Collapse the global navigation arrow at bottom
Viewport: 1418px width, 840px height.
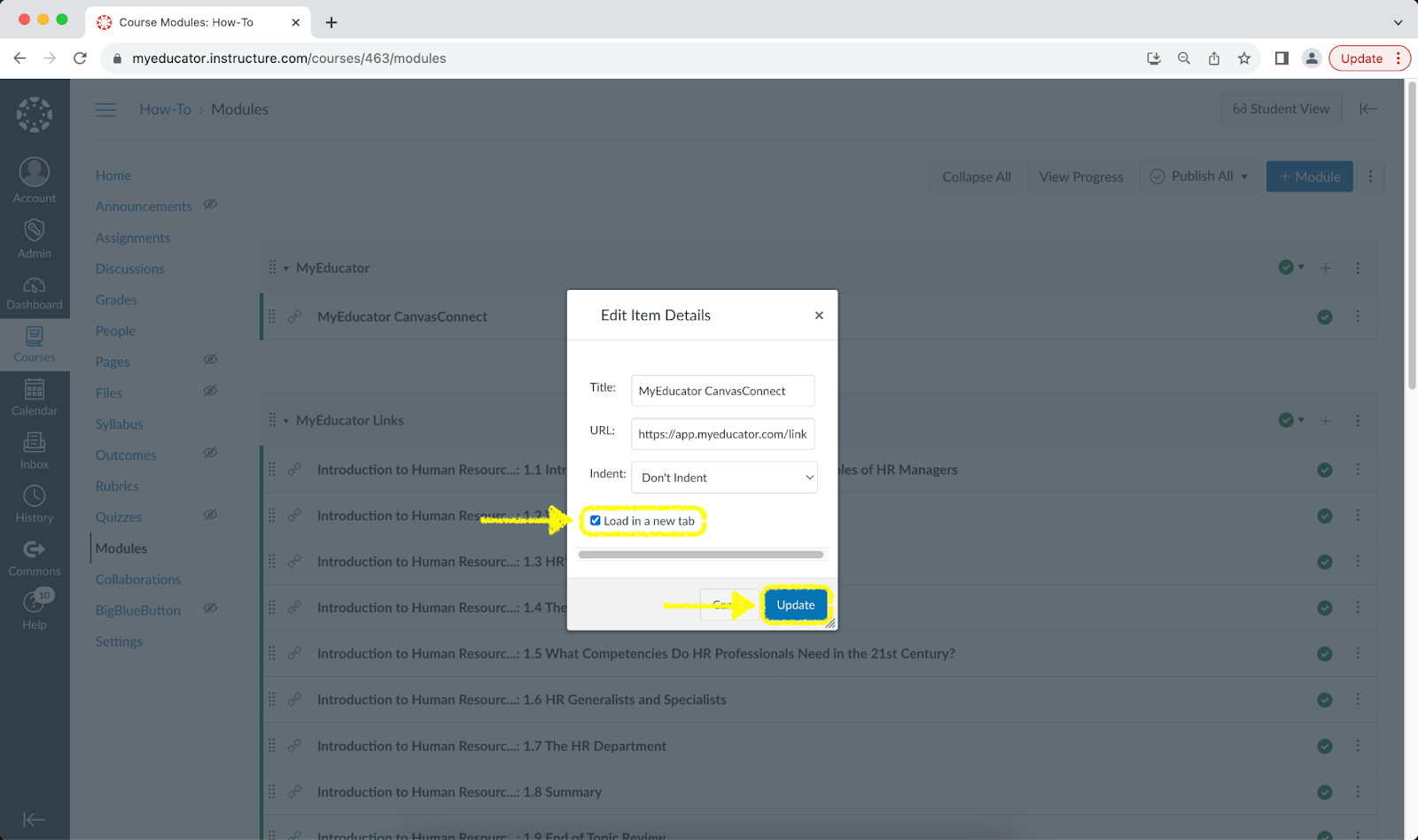(x=35, y=820)
